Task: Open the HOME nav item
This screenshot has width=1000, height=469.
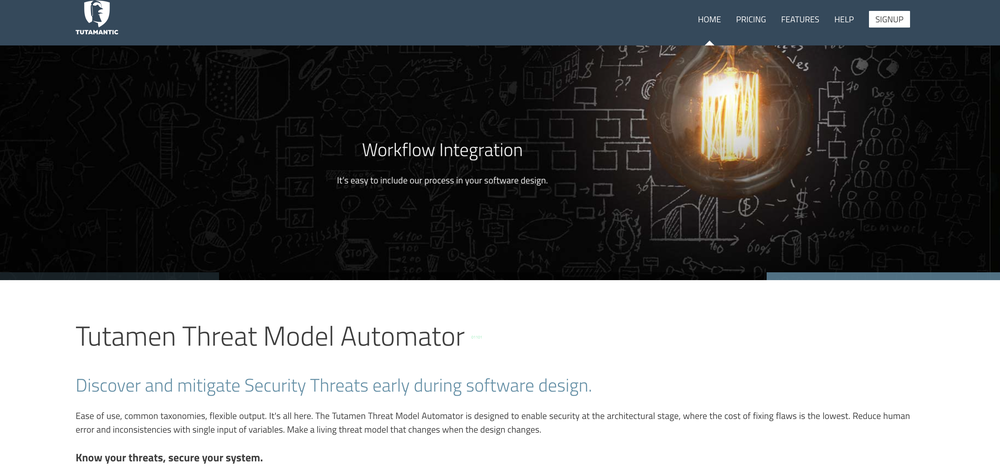Action: tap(709, 20)
